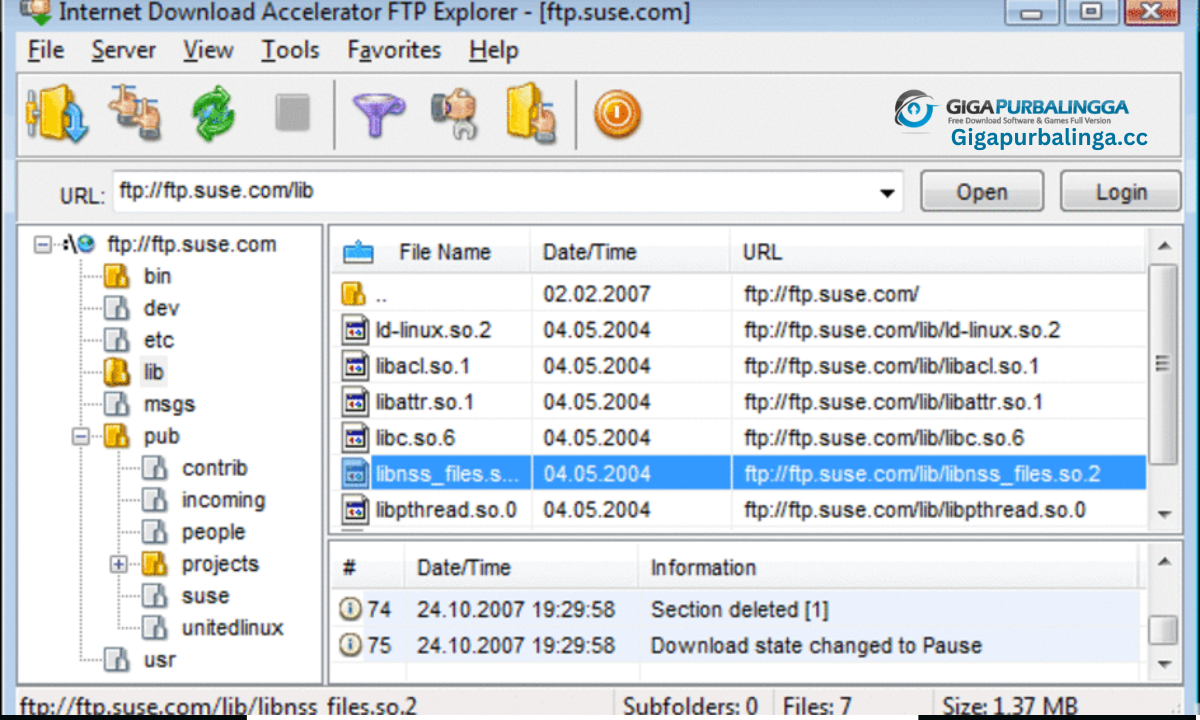
Task: Click the 'Section deleted [1]' log text
Action: point(739,609)
